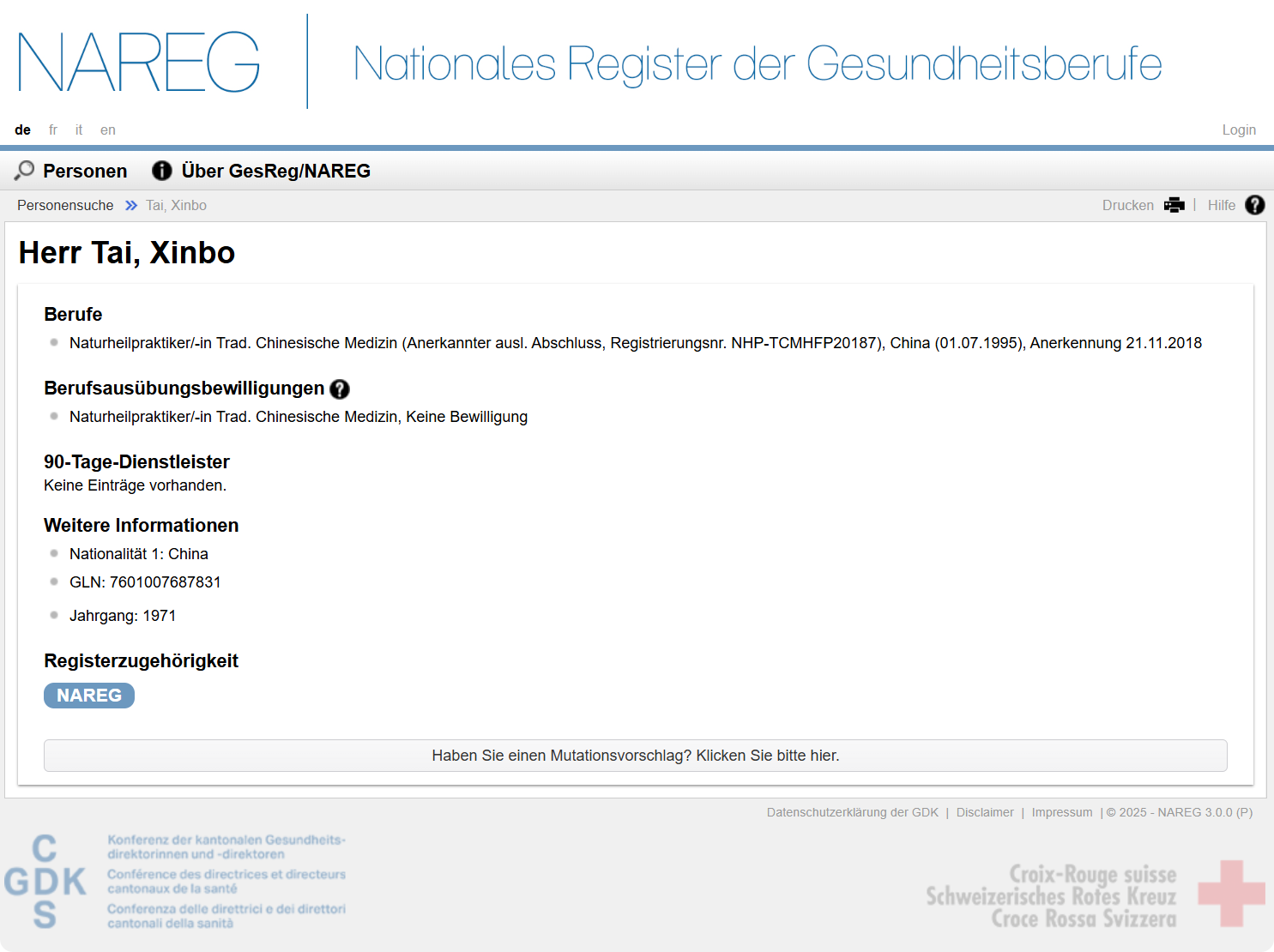Image resolution: width=1274 pixels, height=952 pixels.
Task: Click the breadcrumb chevron after Personensuche
Action: click(130, 205)
